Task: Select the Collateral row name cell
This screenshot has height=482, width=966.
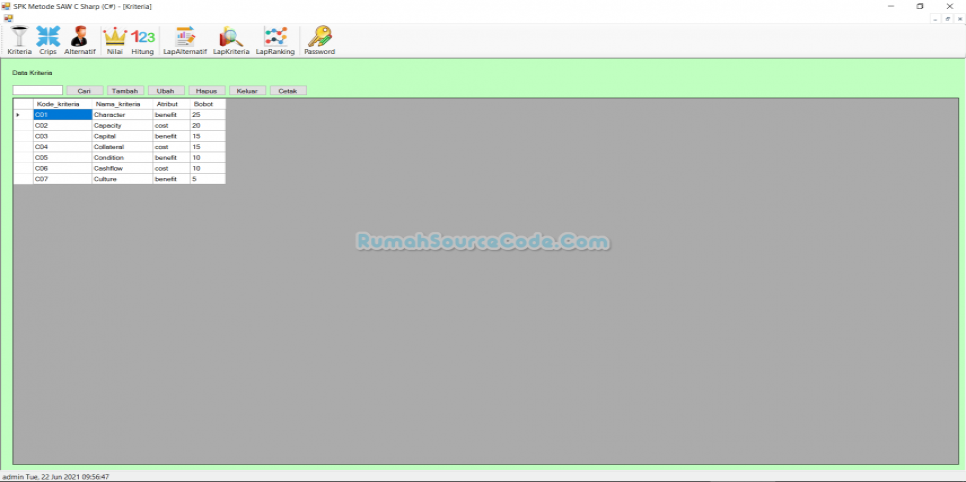Action: click(121, 147)
